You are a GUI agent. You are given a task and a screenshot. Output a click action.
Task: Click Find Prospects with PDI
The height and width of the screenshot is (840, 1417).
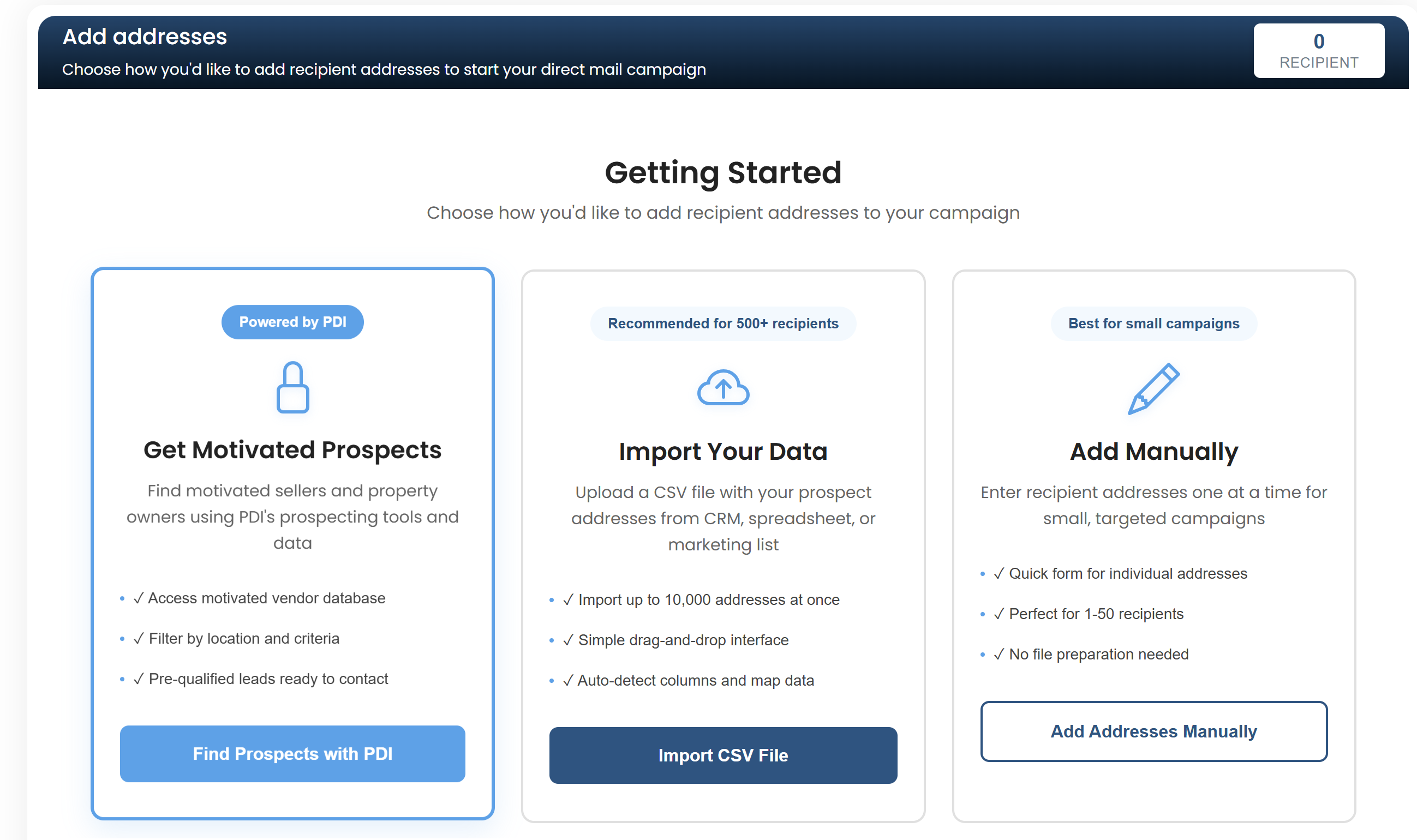pos(292,753)
